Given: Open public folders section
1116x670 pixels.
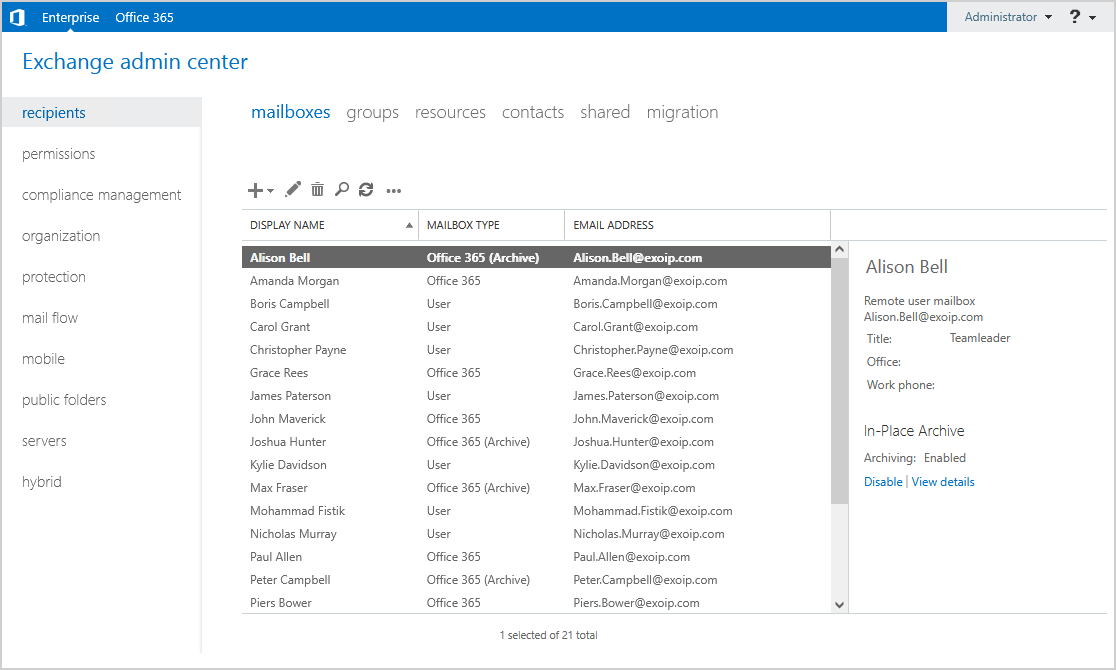Looking at the screenshot, I should pos(64,400).
